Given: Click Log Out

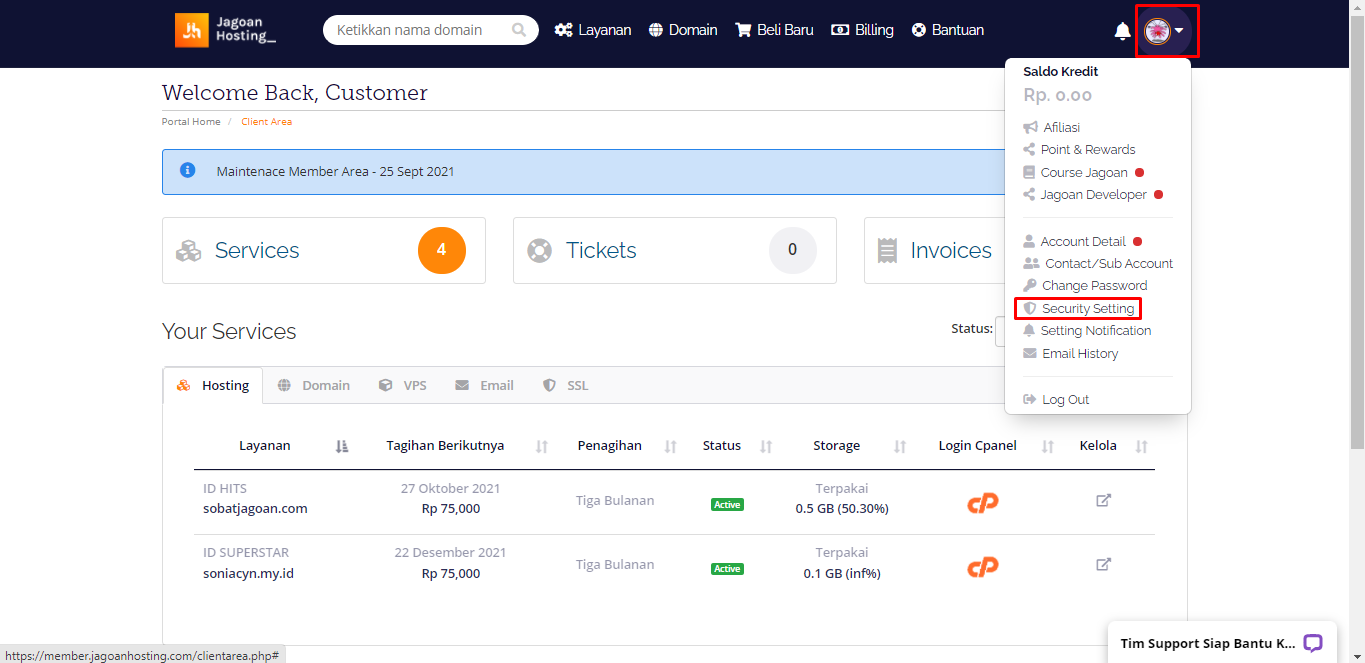Looking at the screenshot, I should tap(1056, 399).
